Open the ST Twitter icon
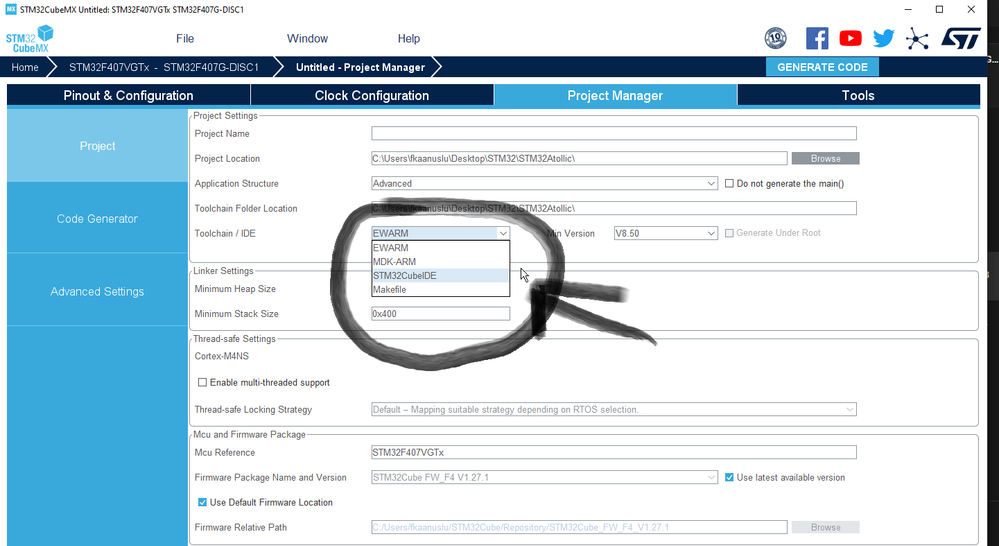 coord(884,39)
